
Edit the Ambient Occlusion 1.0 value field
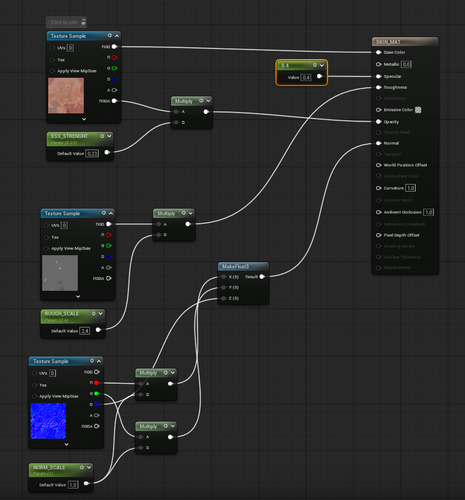tap(429, 212)
